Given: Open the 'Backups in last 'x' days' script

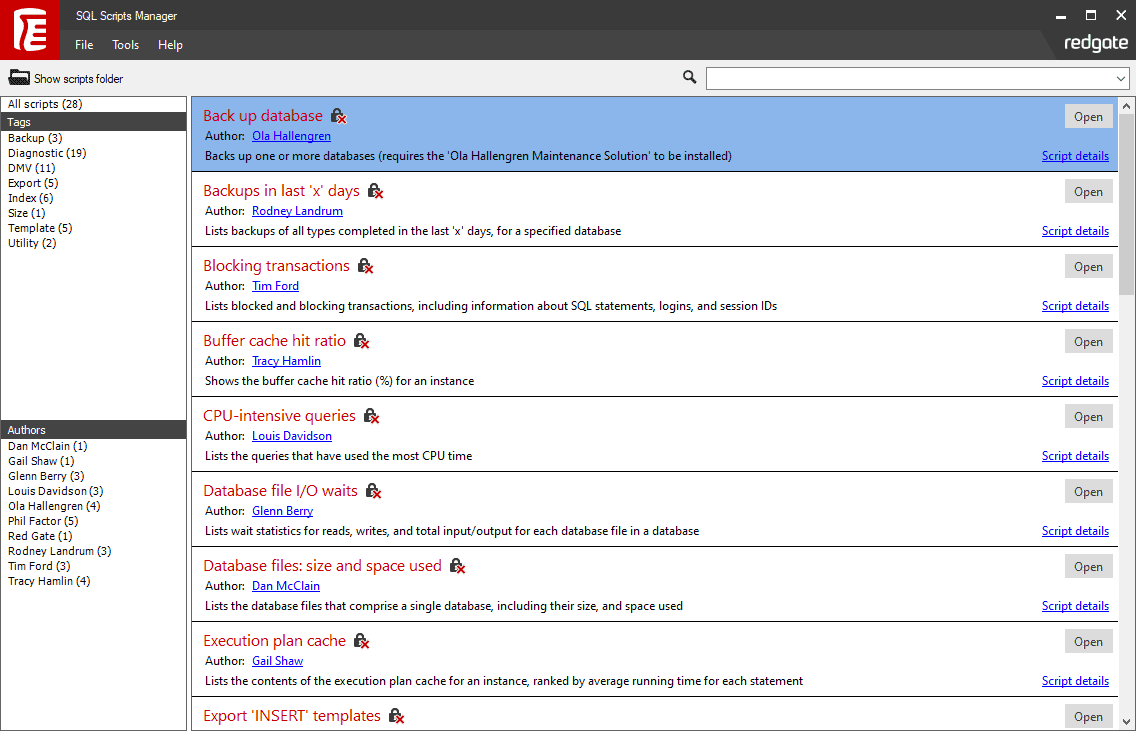Looking at the screenshot, I should pyautogui.click(x=1088, y=191).
